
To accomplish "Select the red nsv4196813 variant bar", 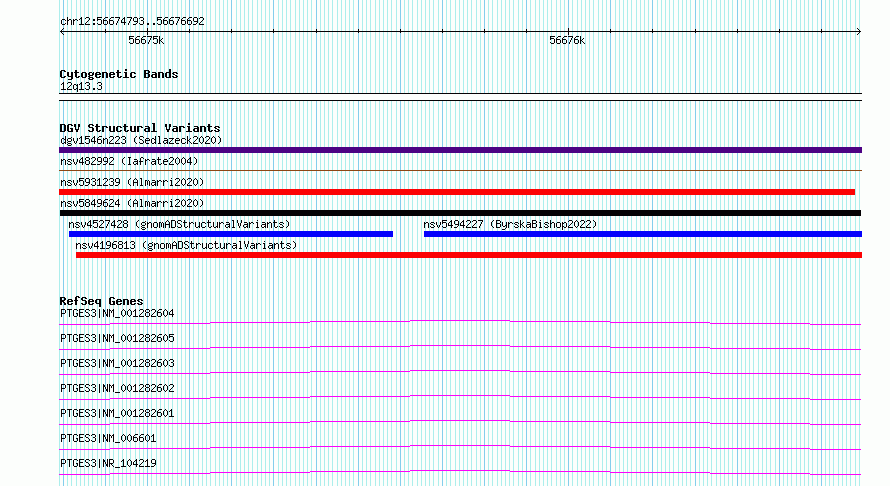I will coord(469,255).
